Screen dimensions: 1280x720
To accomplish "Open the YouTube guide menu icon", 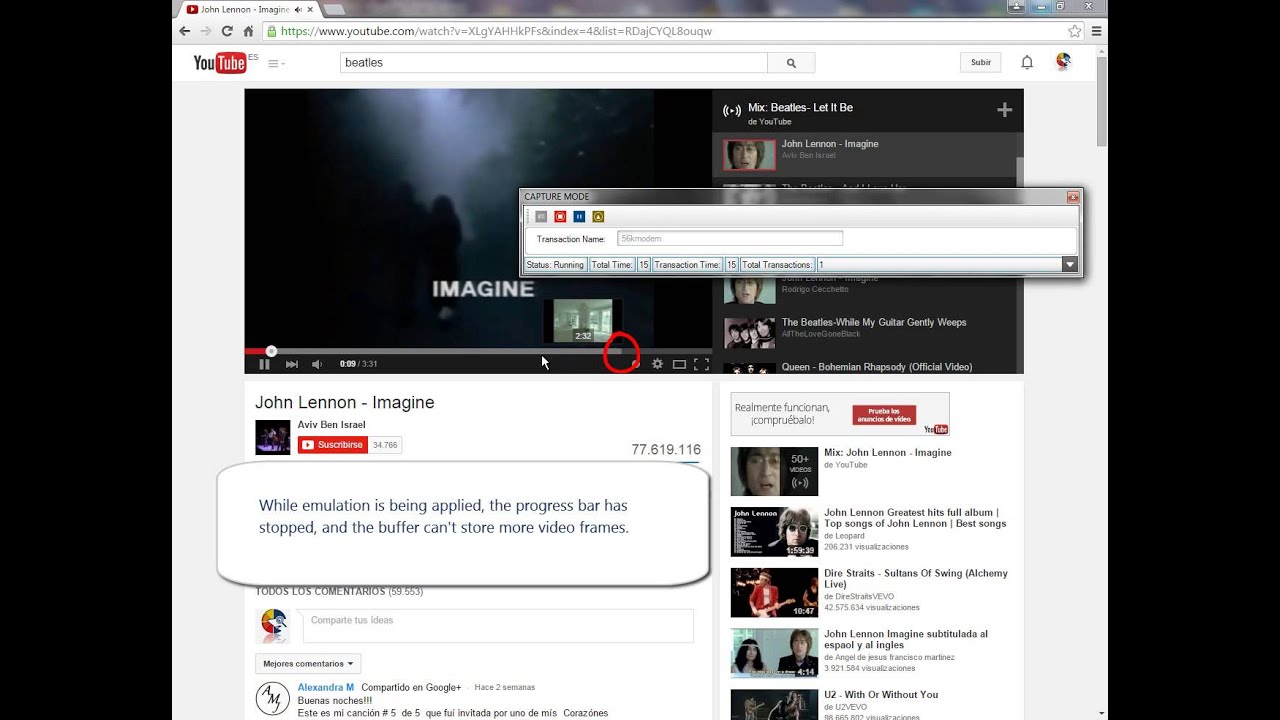I will (275, 63).
